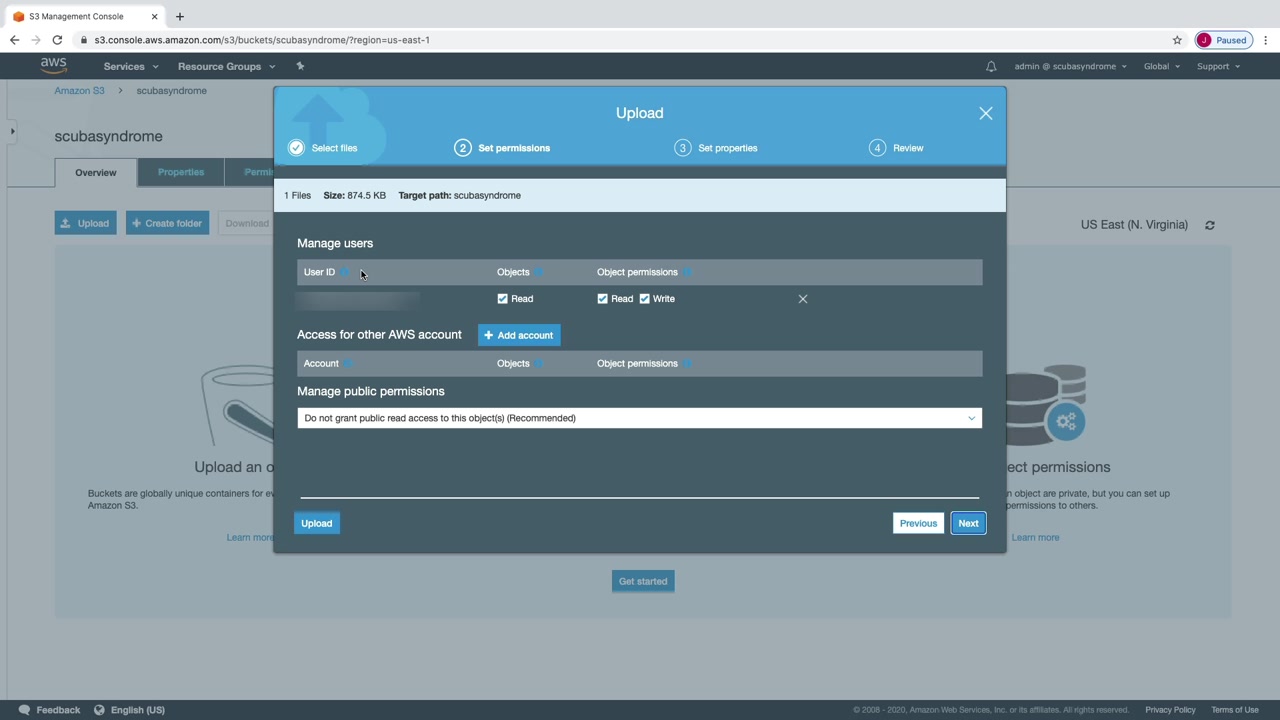1280x720 pixels.
Task: Close the S3 Management Console tab
Action: coord(154,16)
